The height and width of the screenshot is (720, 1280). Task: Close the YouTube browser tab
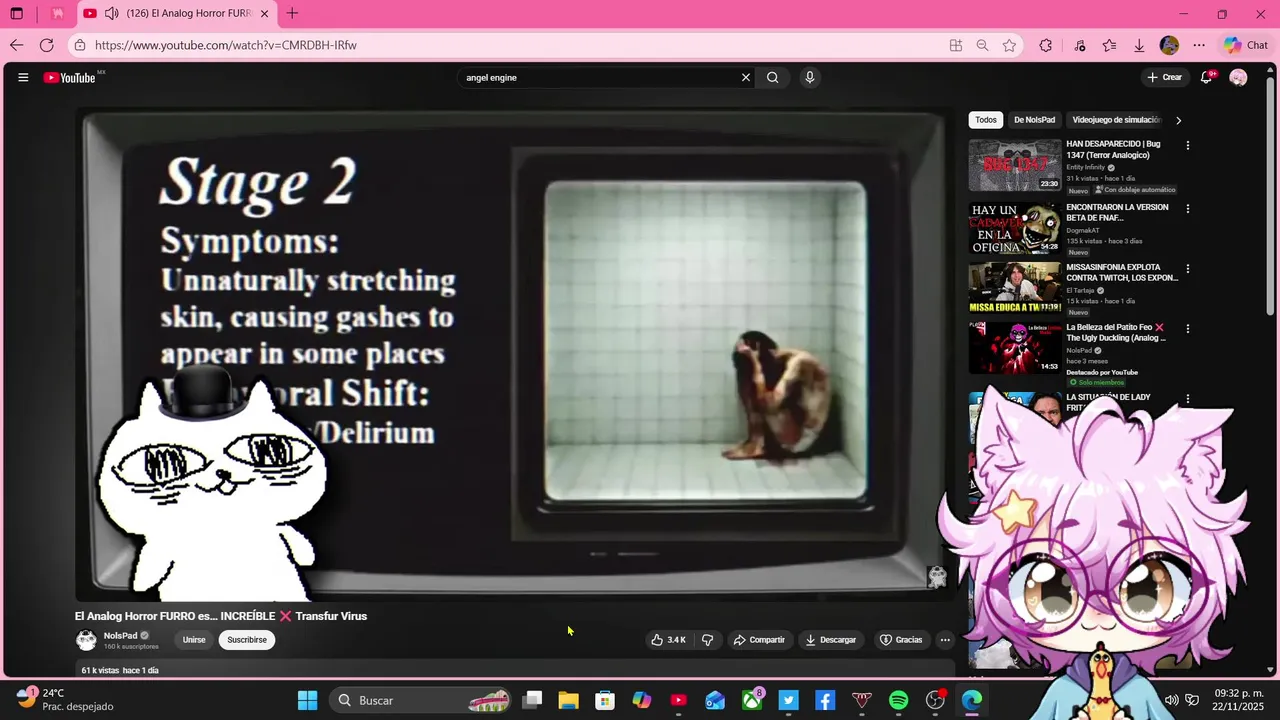264,13
